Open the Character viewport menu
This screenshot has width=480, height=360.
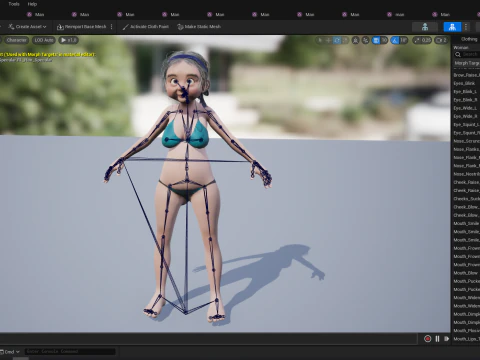point(16,40)
